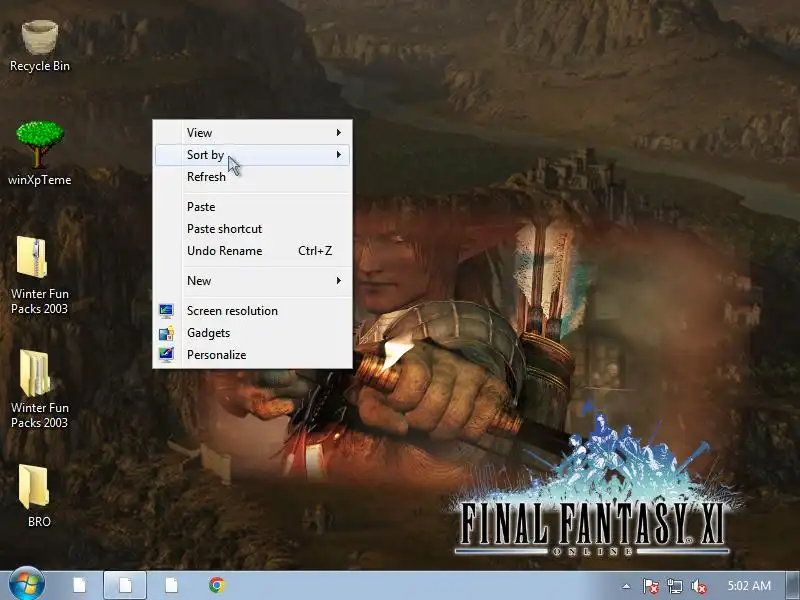Click the Screen resolution monitor icon

(x=166, y=311)
